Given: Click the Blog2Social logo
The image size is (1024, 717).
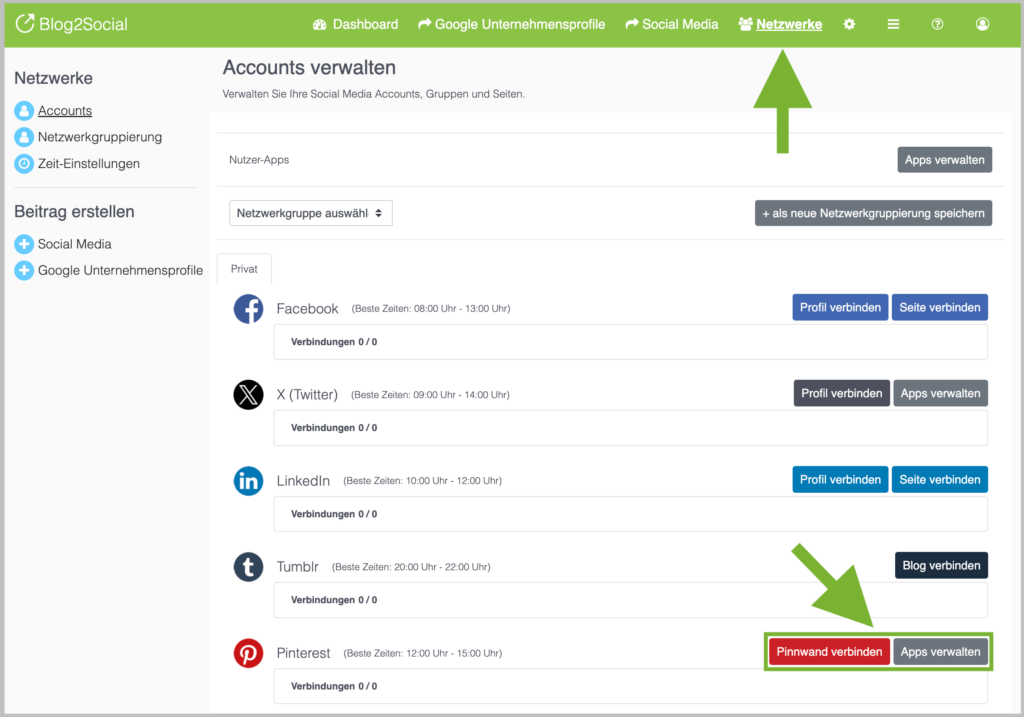Looking at the screenshot, I should (71, 24).
